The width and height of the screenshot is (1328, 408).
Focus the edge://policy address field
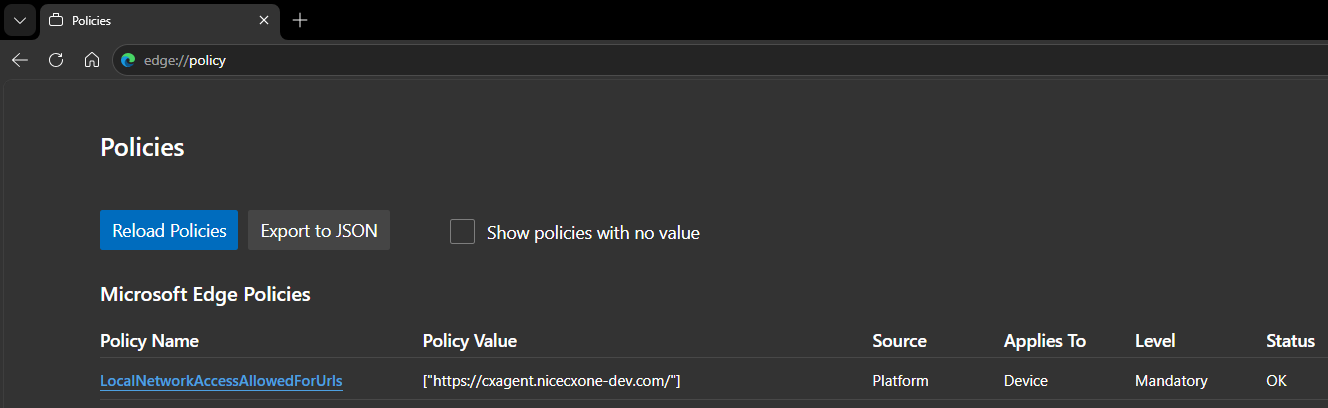720,60
